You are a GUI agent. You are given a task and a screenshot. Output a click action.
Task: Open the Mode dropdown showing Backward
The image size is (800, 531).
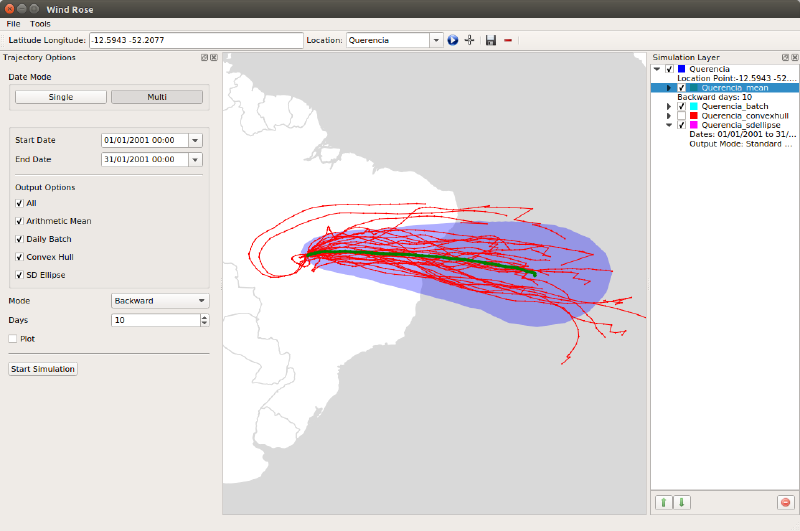(160, 300)
